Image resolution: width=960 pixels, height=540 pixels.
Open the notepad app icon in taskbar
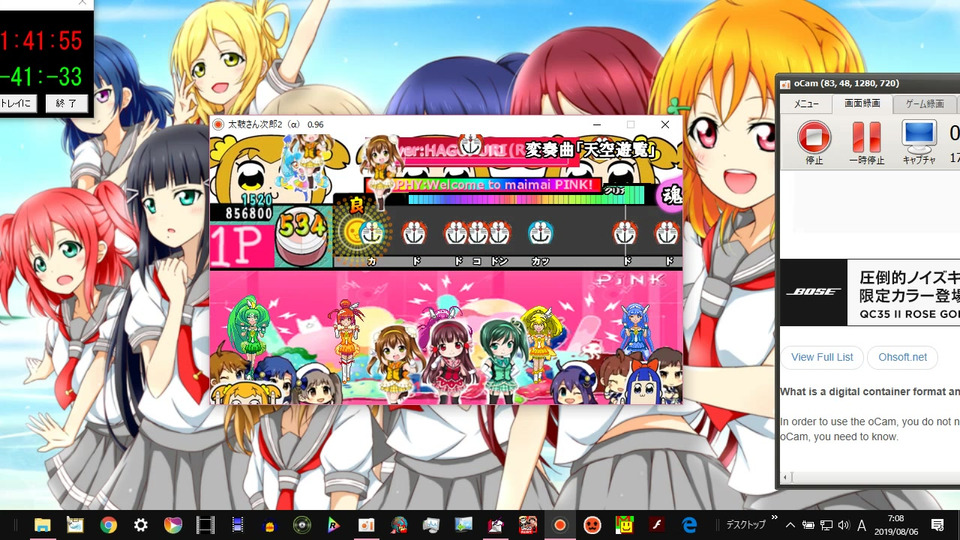coord(75,525)
